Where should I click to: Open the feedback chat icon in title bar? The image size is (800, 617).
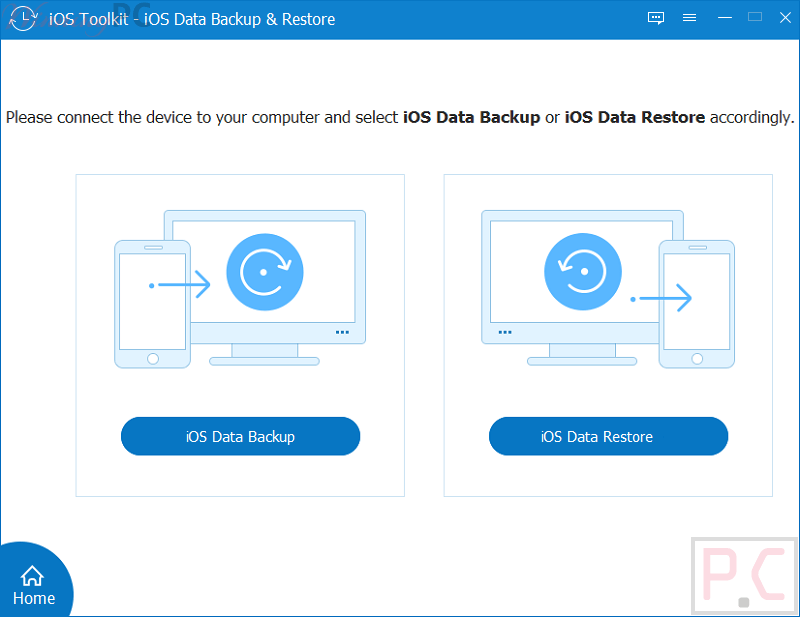(656, 18)
